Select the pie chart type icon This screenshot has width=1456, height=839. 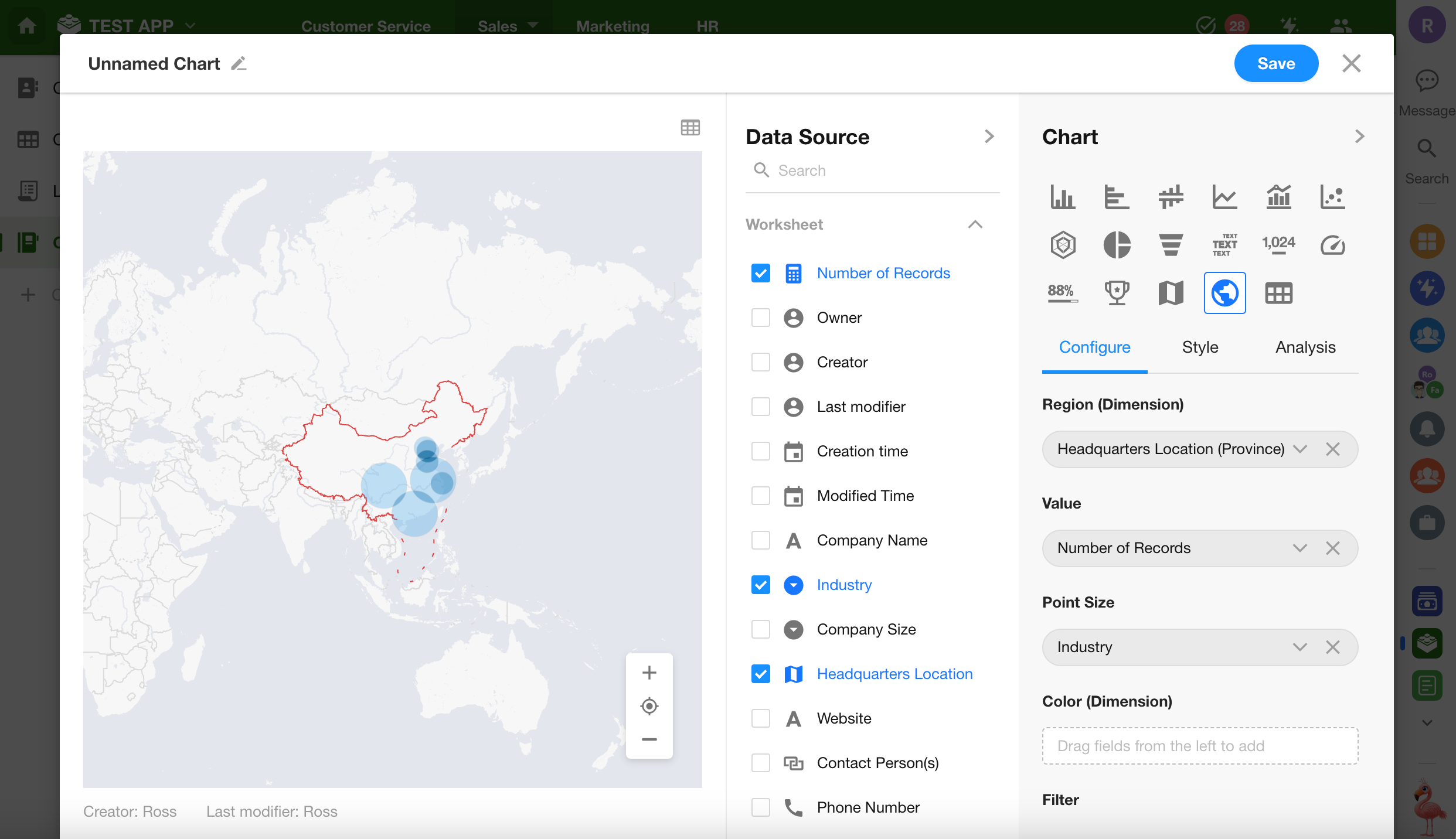tap(1117, 245)
